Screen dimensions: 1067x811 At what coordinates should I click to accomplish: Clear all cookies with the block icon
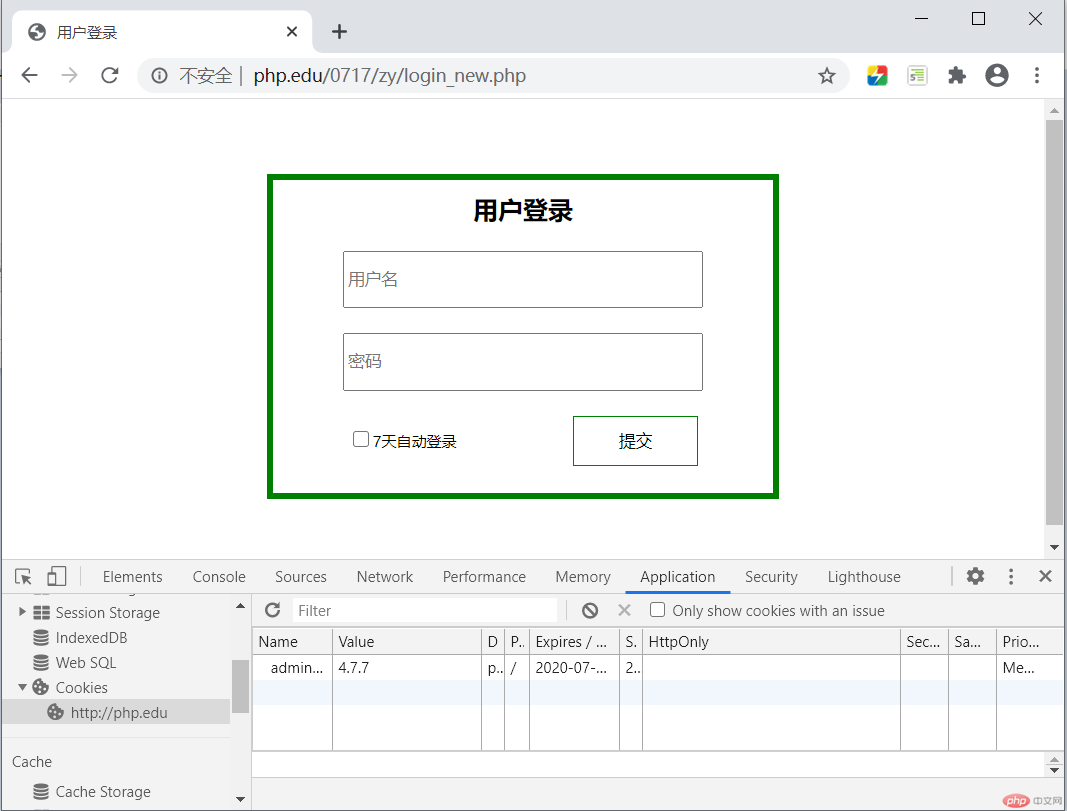(x=590, y=610)
